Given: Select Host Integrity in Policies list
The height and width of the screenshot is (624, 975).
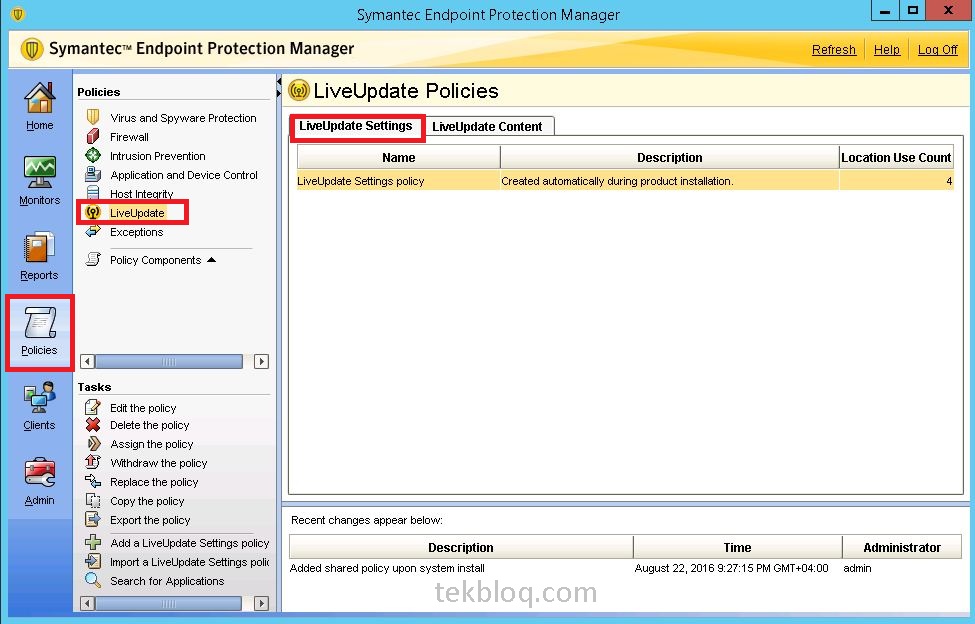Looking at the screenshot, I should [141, 194].
